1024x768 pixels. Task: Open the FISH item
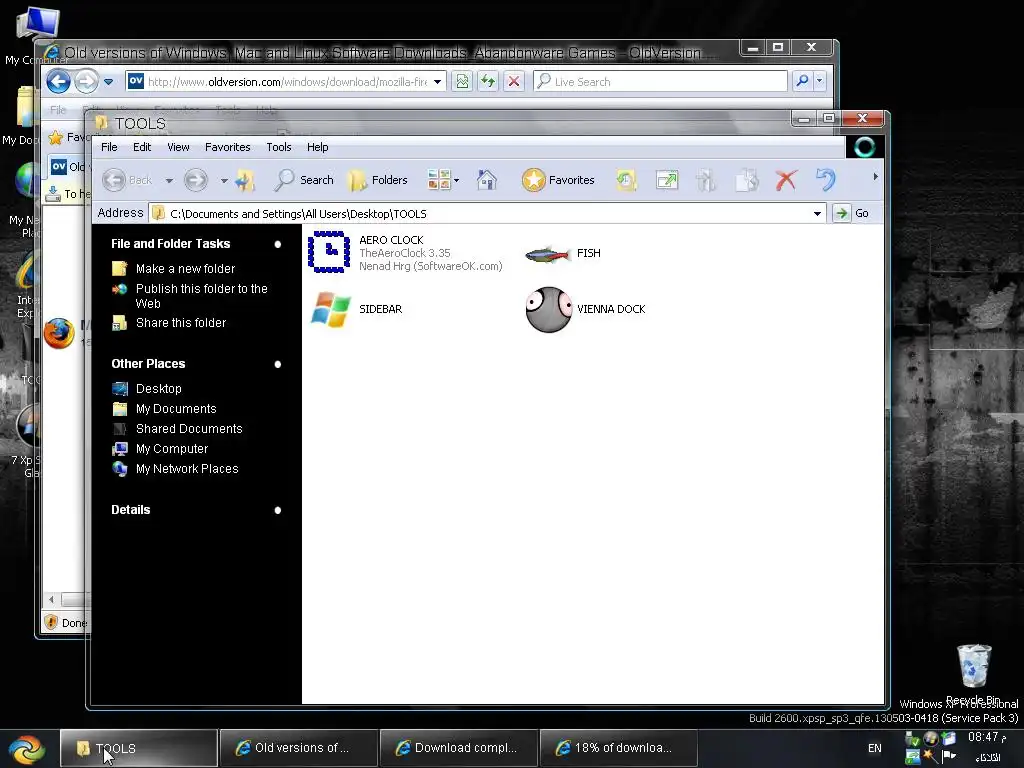click(x=549, y=253)
